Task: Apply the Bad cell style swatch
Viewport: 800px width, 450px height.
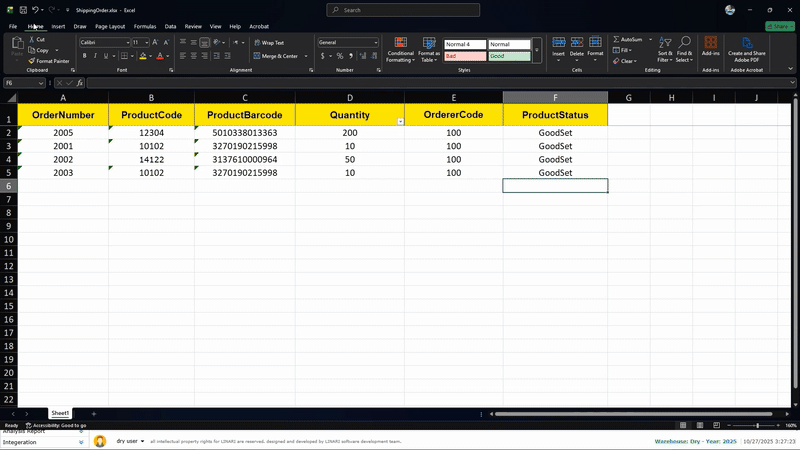Action: coord(464,56)
